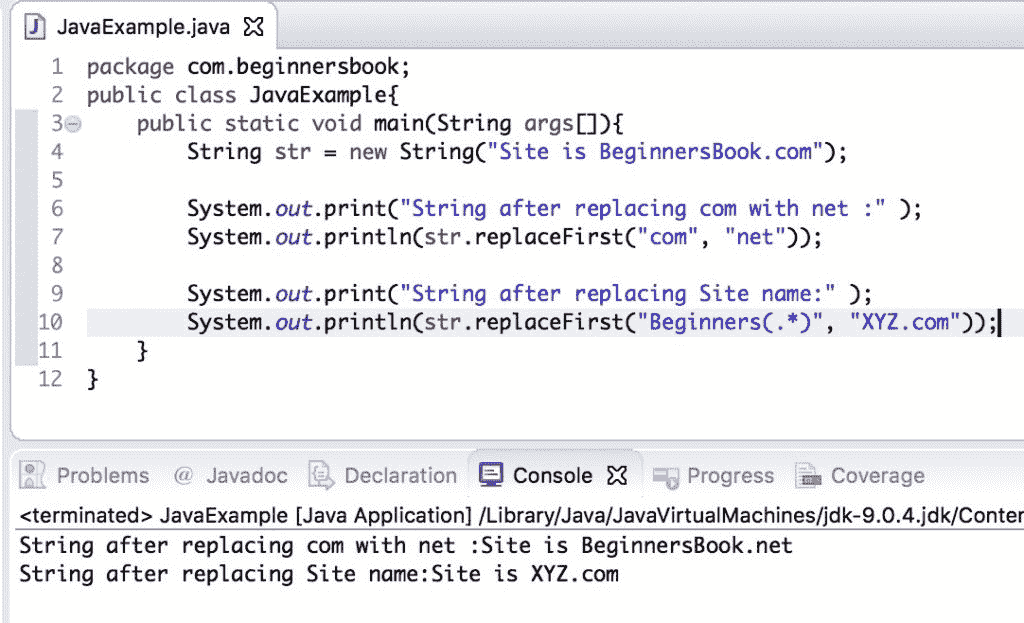
Task: Click console output line ending in XYZ.com
Action: (x=319, y=574)
